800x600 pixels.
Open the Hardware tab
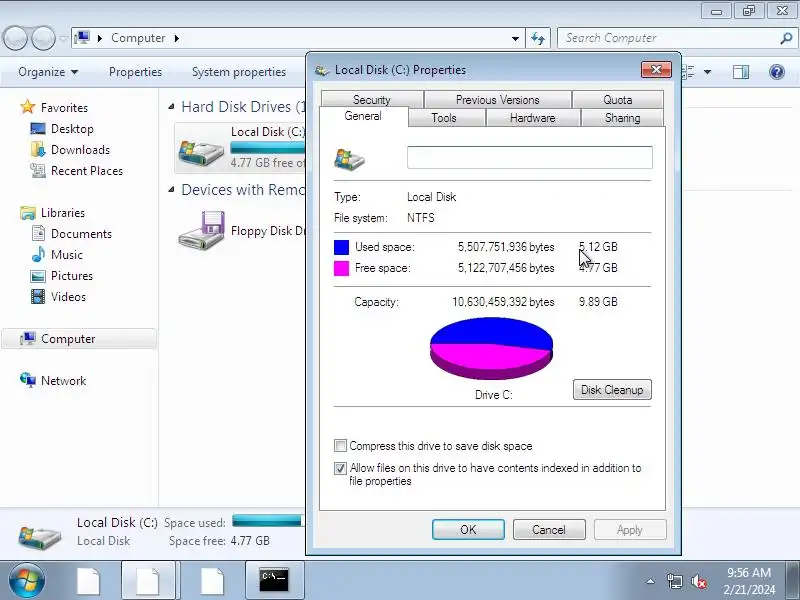(x=532, y=118)
